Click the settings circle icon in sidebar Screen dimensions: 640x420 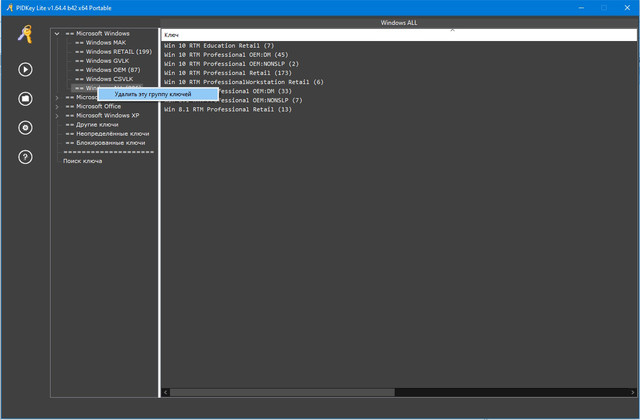25,128
